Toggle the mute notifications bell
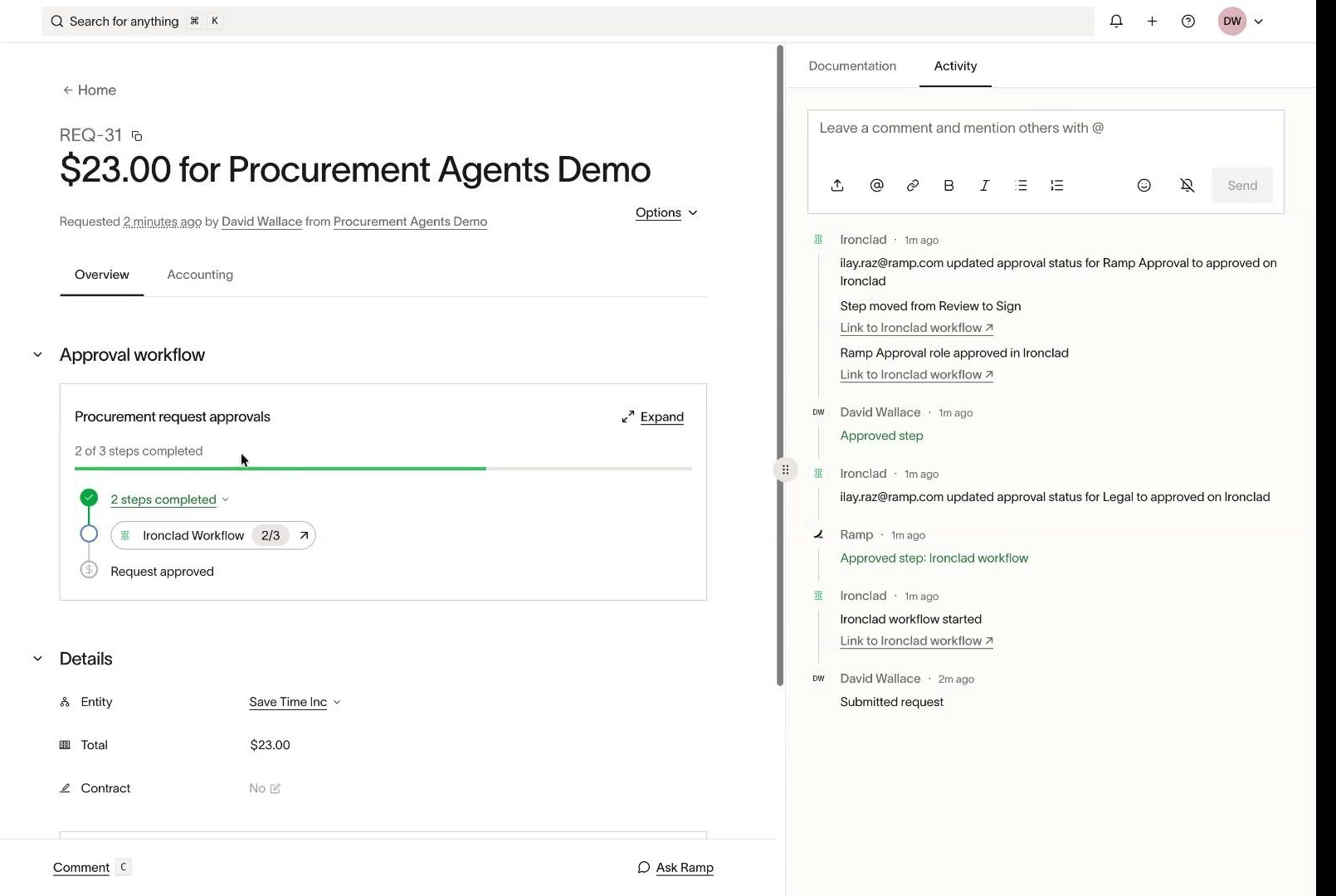 point(1187,186)
